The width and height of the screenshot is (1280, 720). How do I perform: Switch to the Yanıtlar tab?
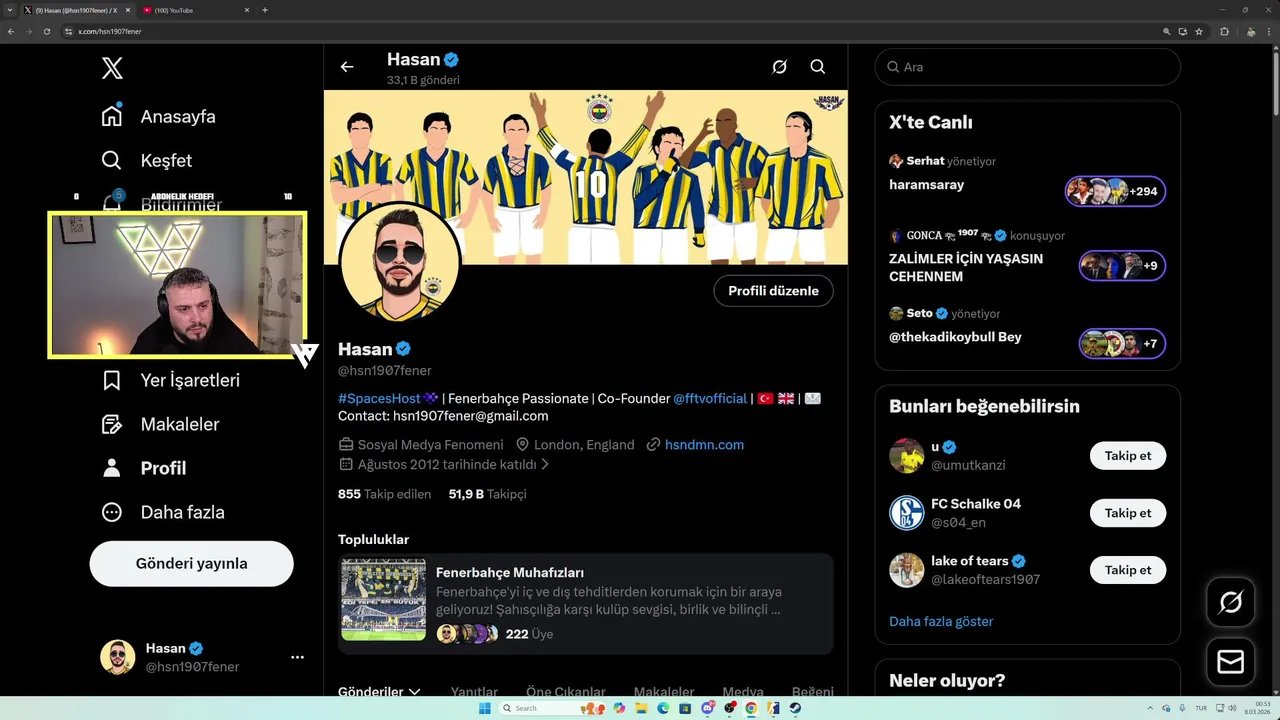(x=474, y=691)
